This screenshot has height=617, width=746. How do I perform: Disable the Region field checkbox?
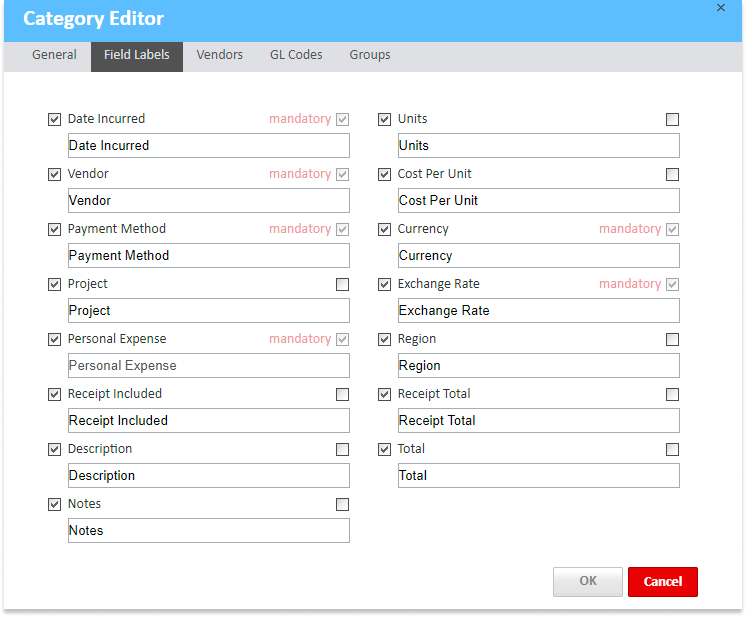(385, 339)
